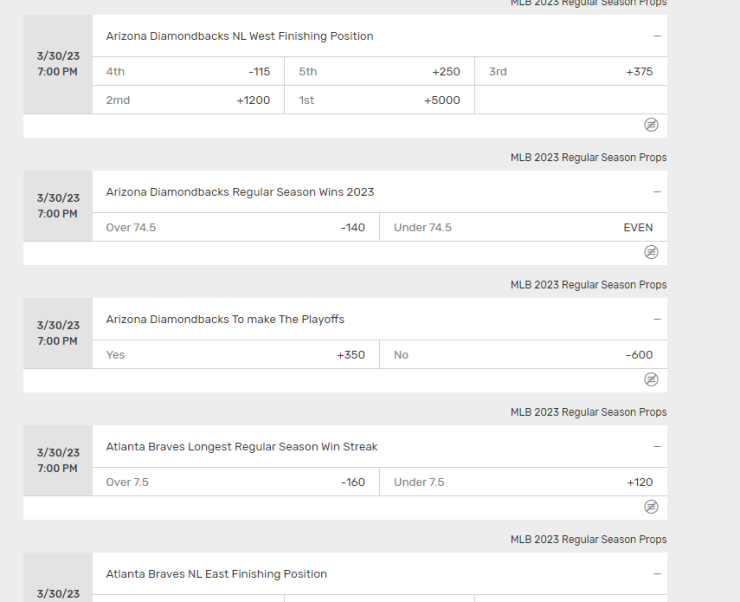Bet Over 7.5 win streak at -160
740x602 pixels.
(x=235, y=482)
